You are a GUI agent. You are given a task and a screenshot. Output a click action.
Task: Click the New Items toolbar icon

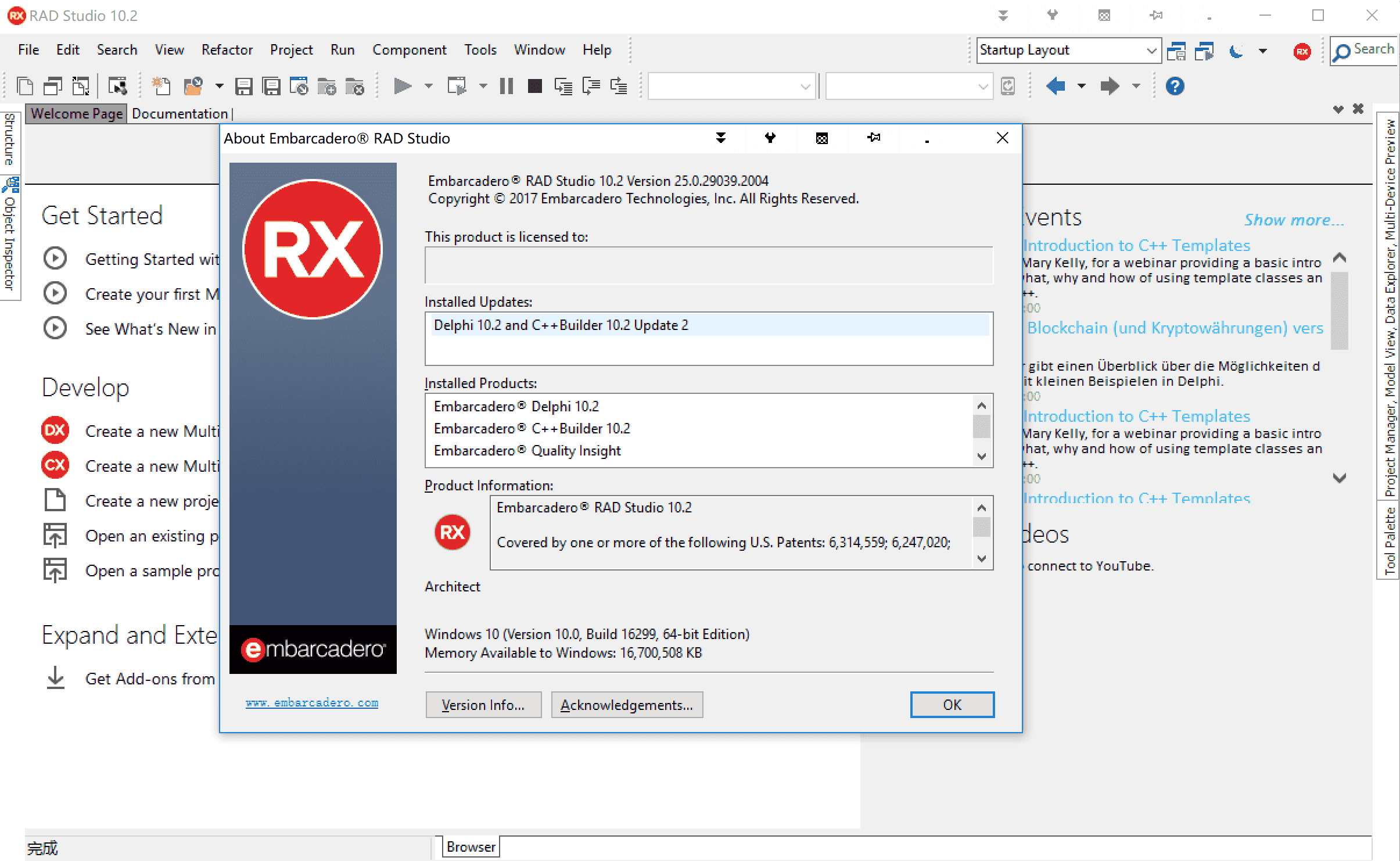coord(160,86)
